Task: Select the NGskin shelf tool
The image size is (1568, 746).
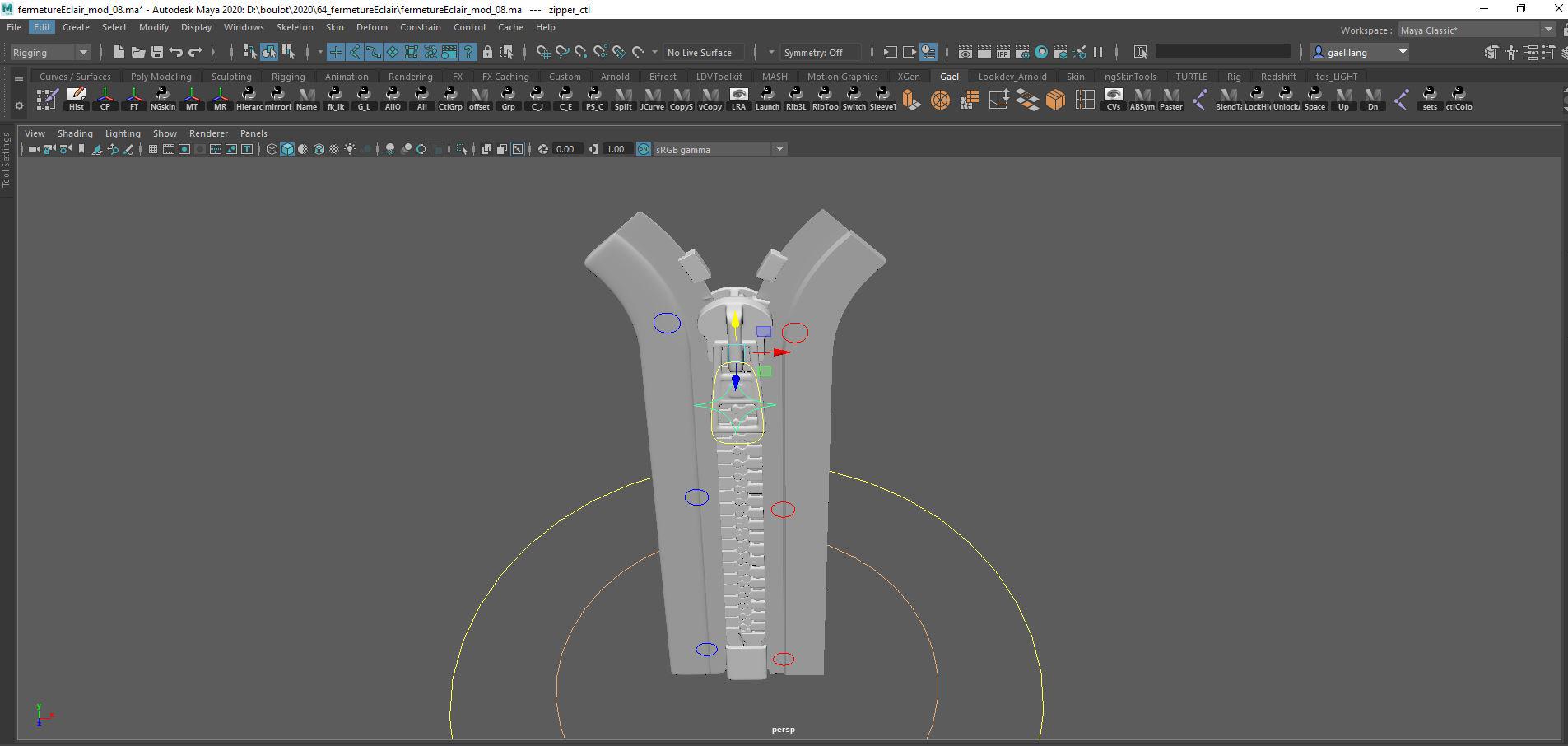Action: 162,99
